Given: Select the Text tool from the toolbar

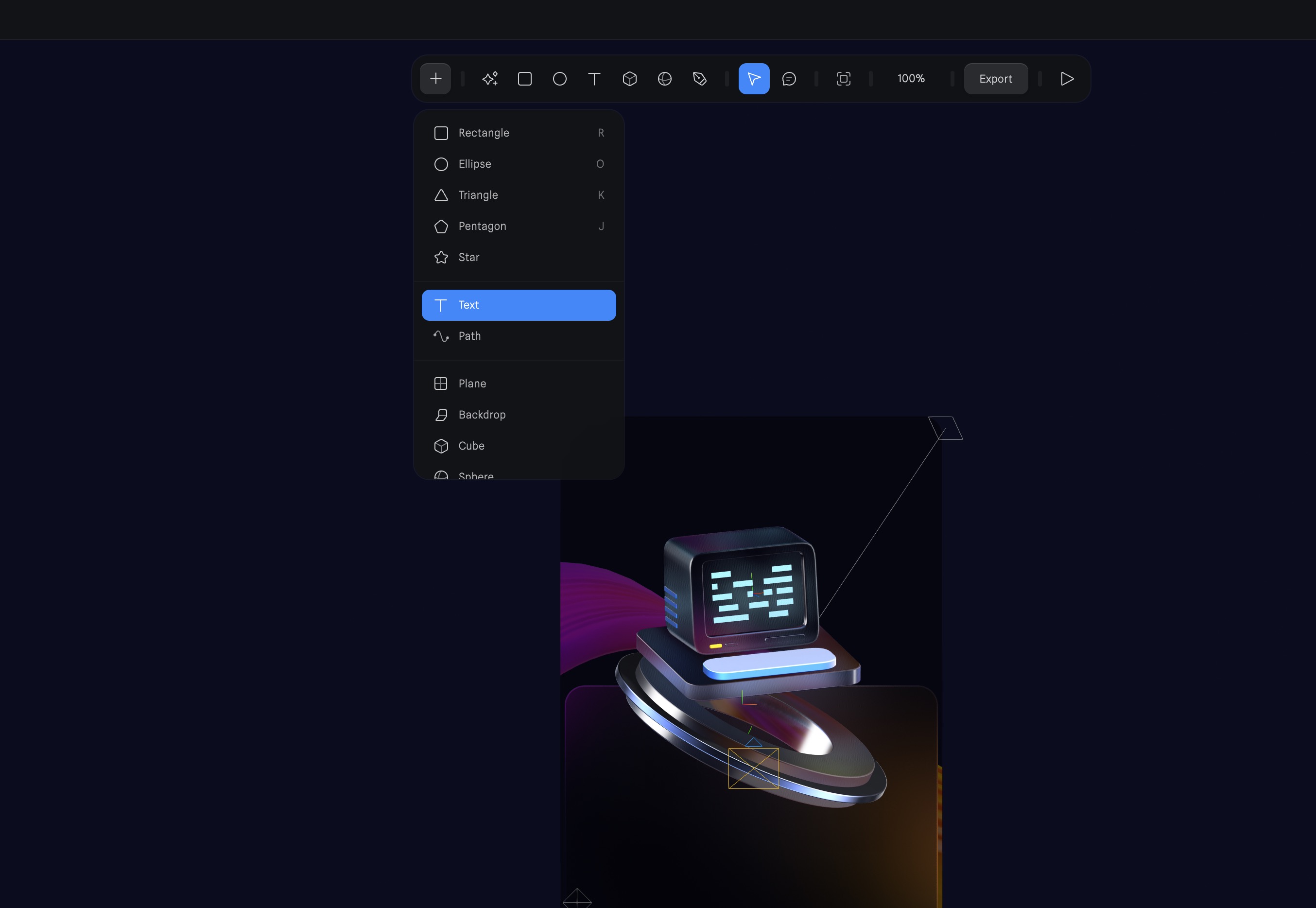Looking at the screenshot, I should (594, 79).
